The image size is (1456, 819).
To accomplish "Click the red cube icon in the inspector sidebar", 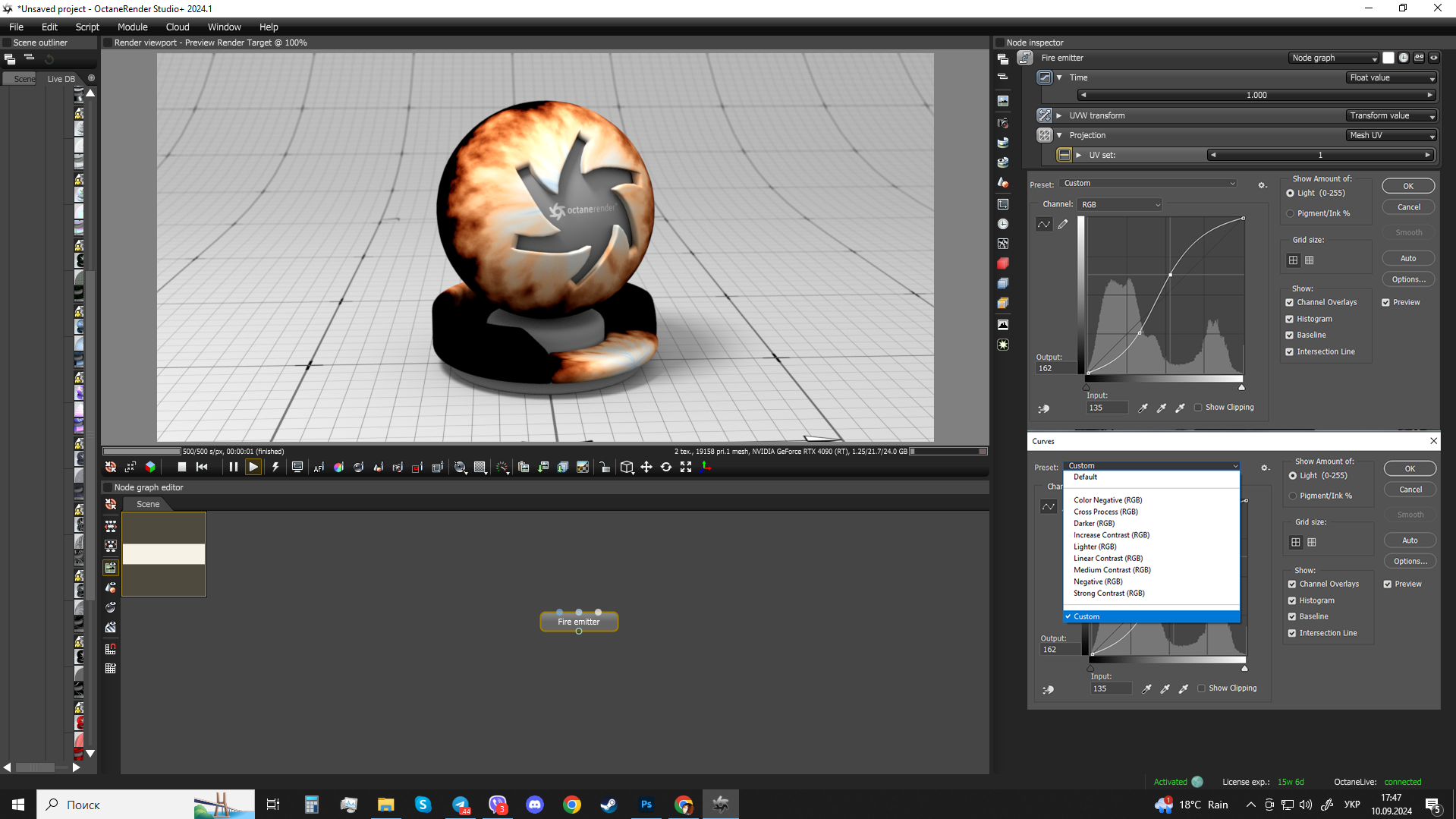I will point(1003,263).
